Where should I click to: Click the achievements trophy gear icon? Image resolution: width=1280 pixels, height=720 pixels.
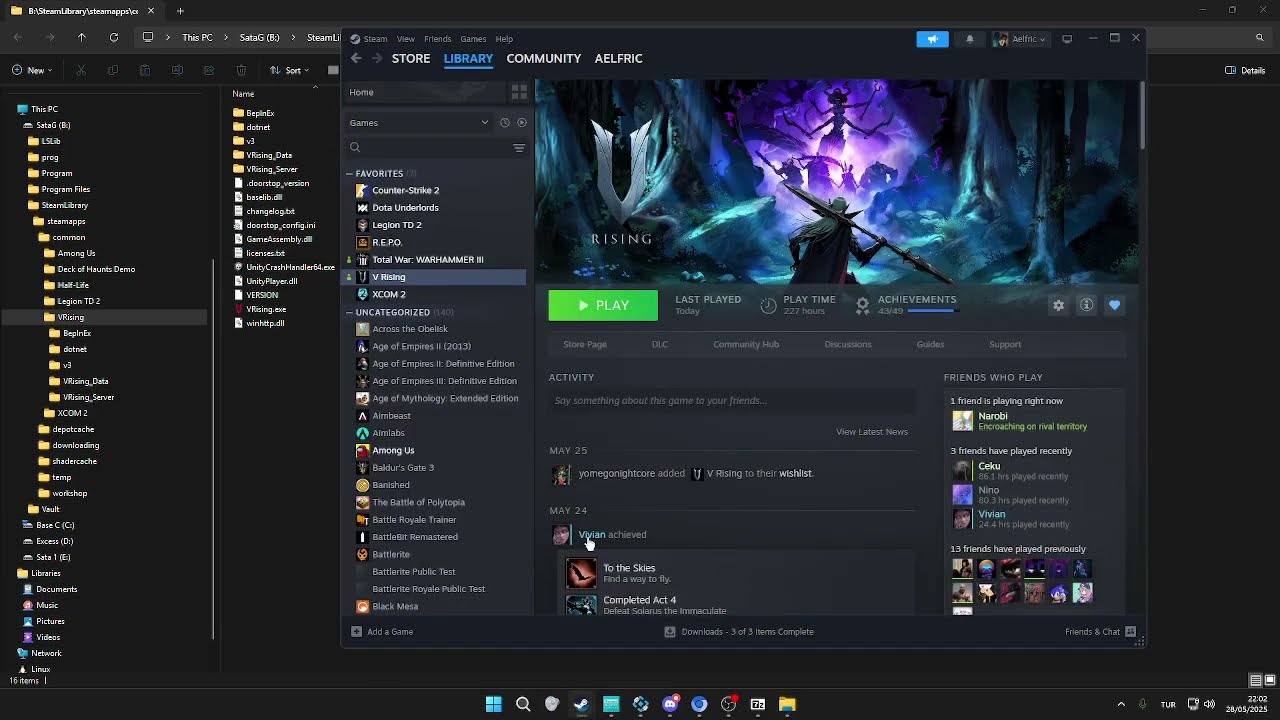[862, 305]
